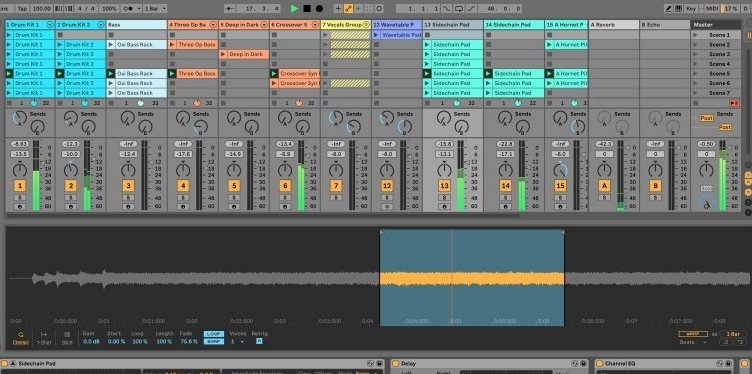Unfold the 5 Deep in Dark track
This screenshot has height=374, width=752.
264,24
